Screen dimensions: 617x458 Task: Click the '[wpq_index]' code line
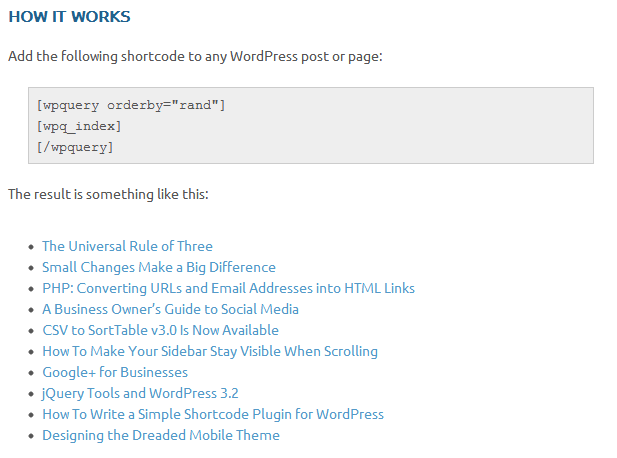(78, 126)
